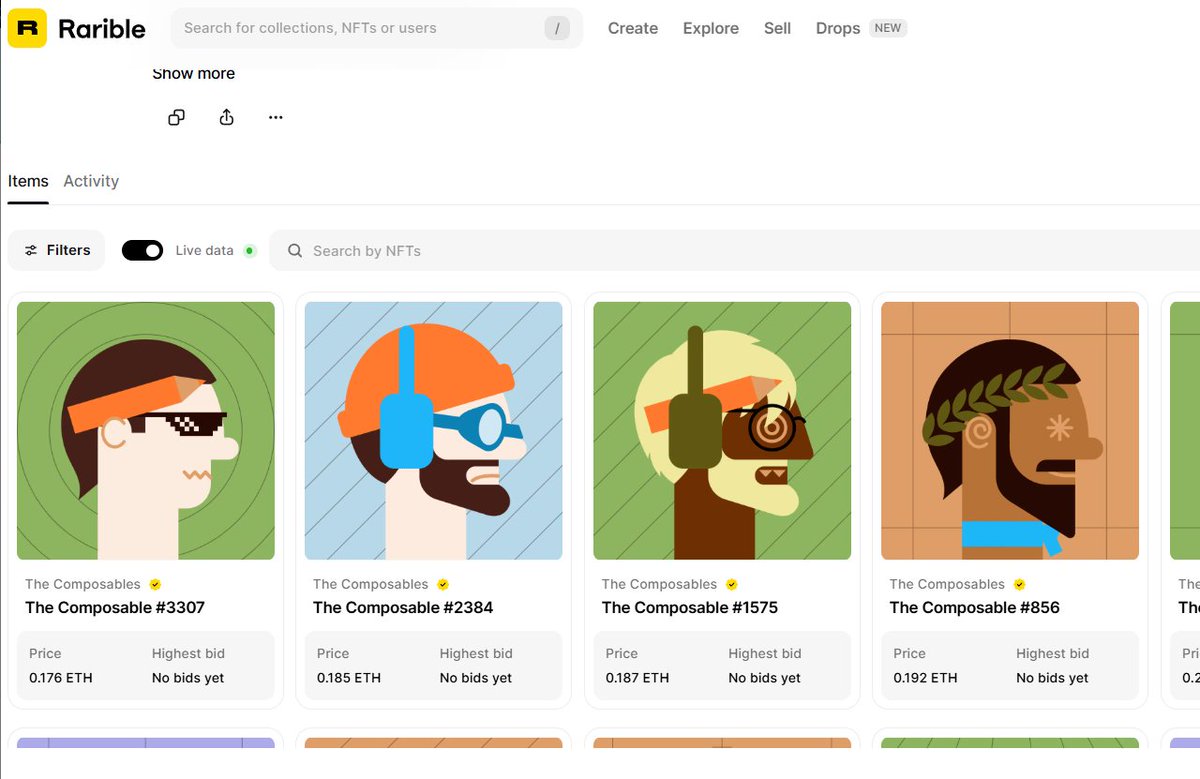
Task: Copy the collection address icon
Action: pos(176,117)
